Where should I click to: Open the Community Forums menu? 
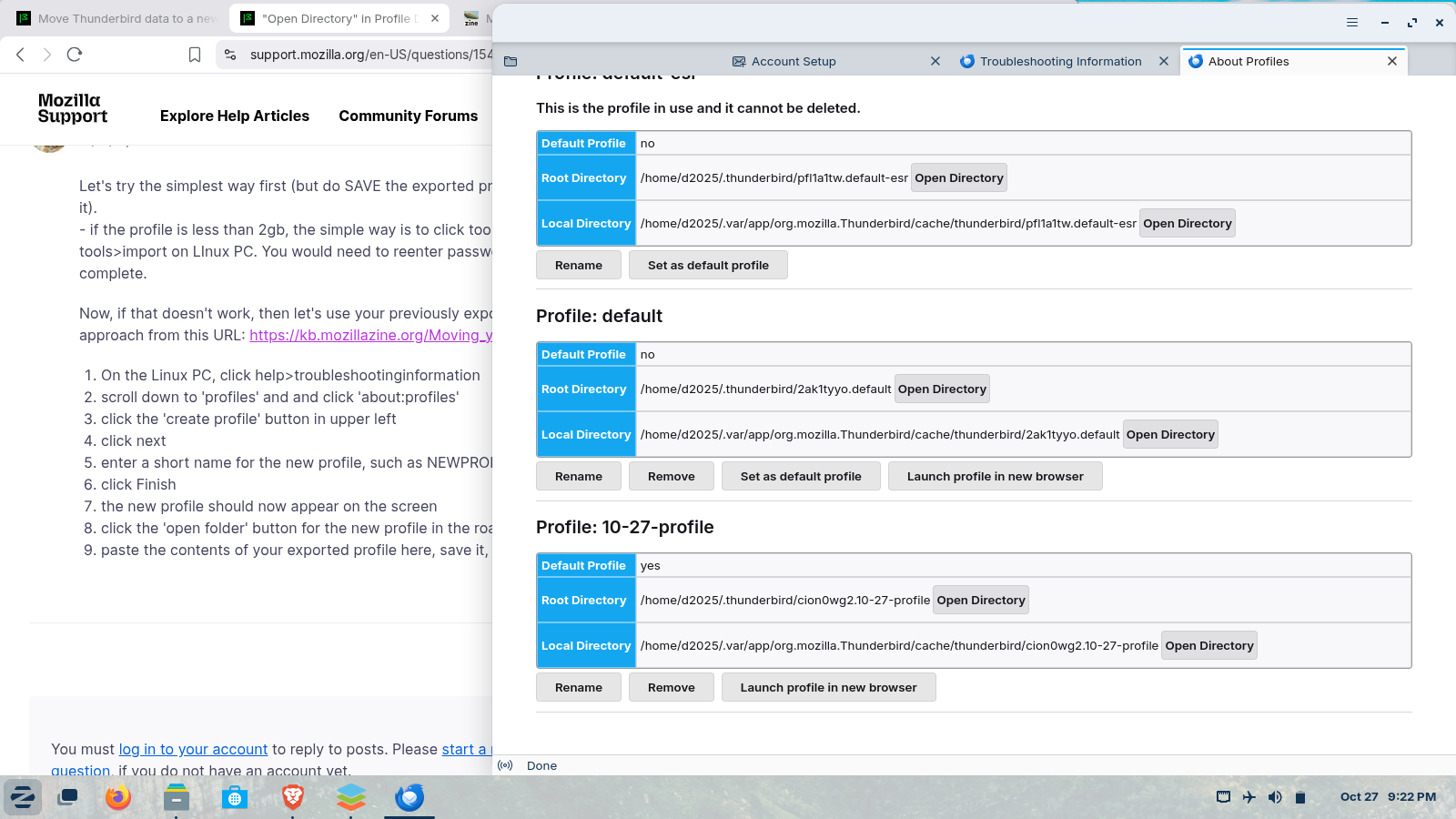point(408,116)
